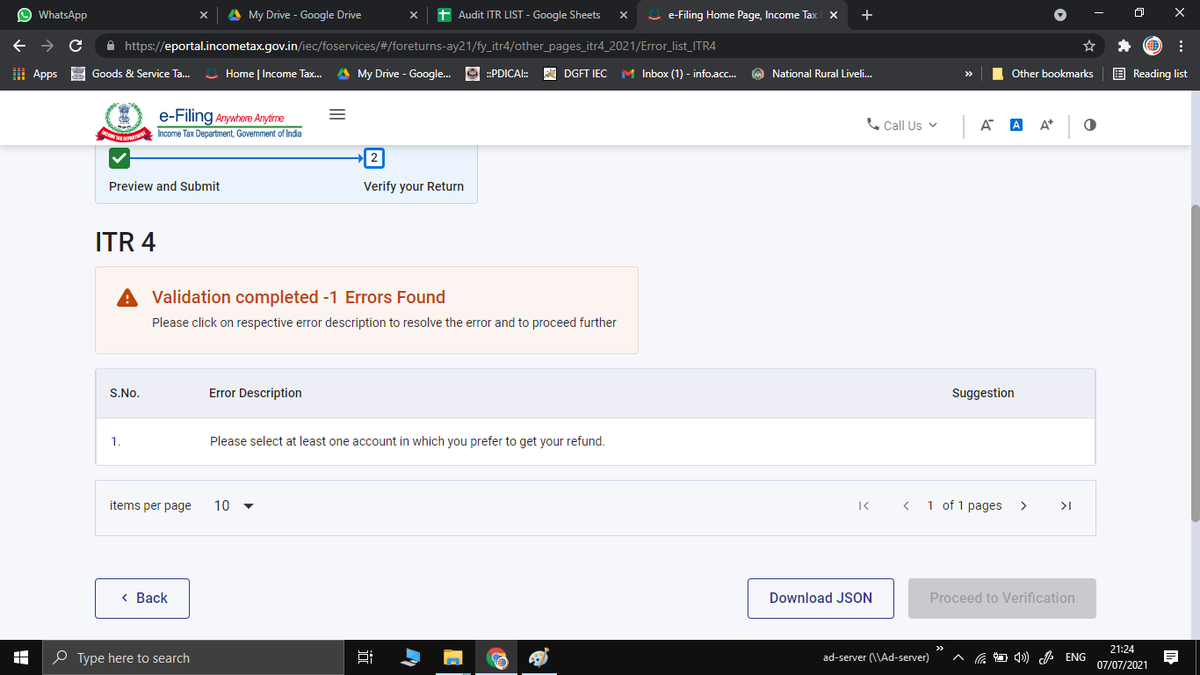This screenshot has width=1200, height=675.
Task: Open File Explorer from taskbar
Action: [454, 658]
